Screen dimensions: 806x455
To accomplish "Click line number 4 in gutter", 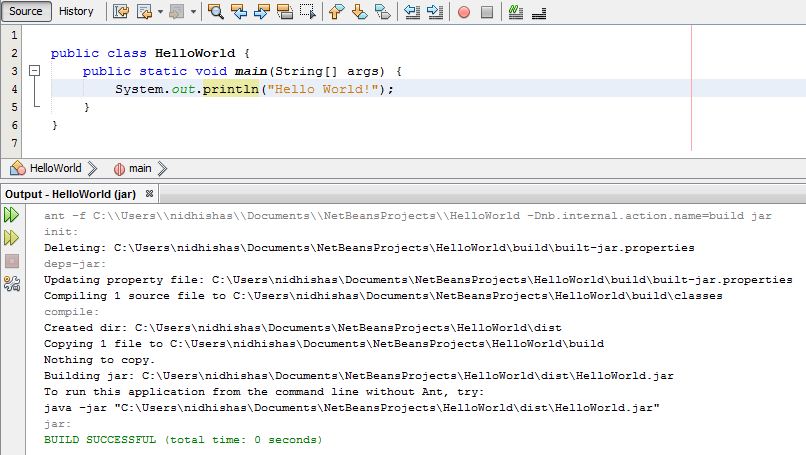I will point(14,89).
